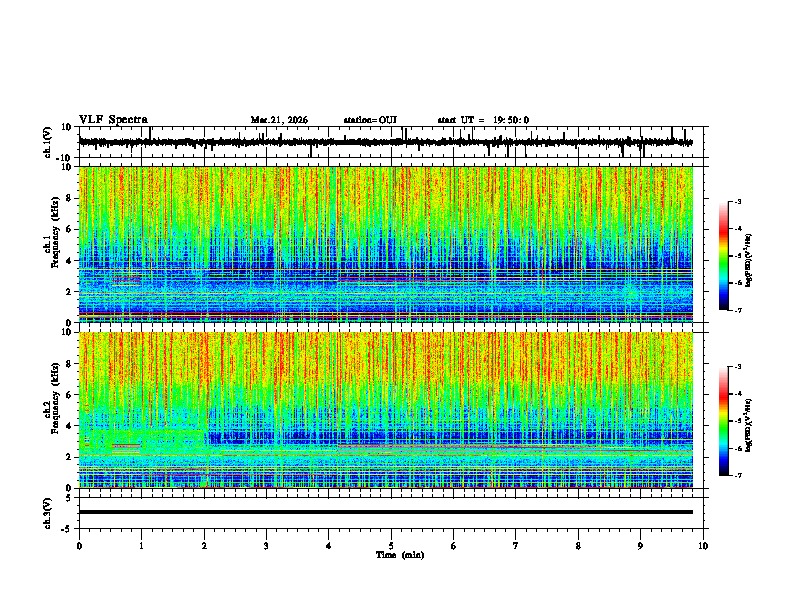Click the time axis tick label "3"

pos(266,546)
